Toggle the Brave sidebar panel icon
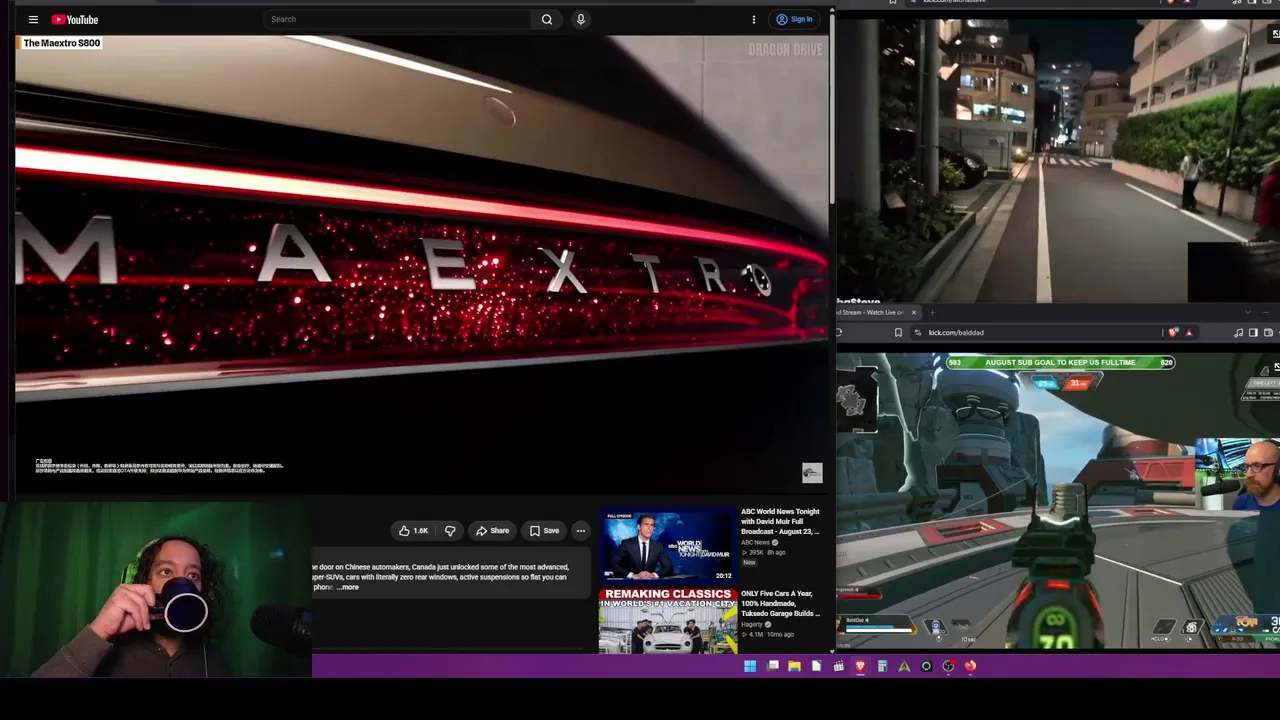This screenshot has height=720, width=1280. [x=1253, y=333]
